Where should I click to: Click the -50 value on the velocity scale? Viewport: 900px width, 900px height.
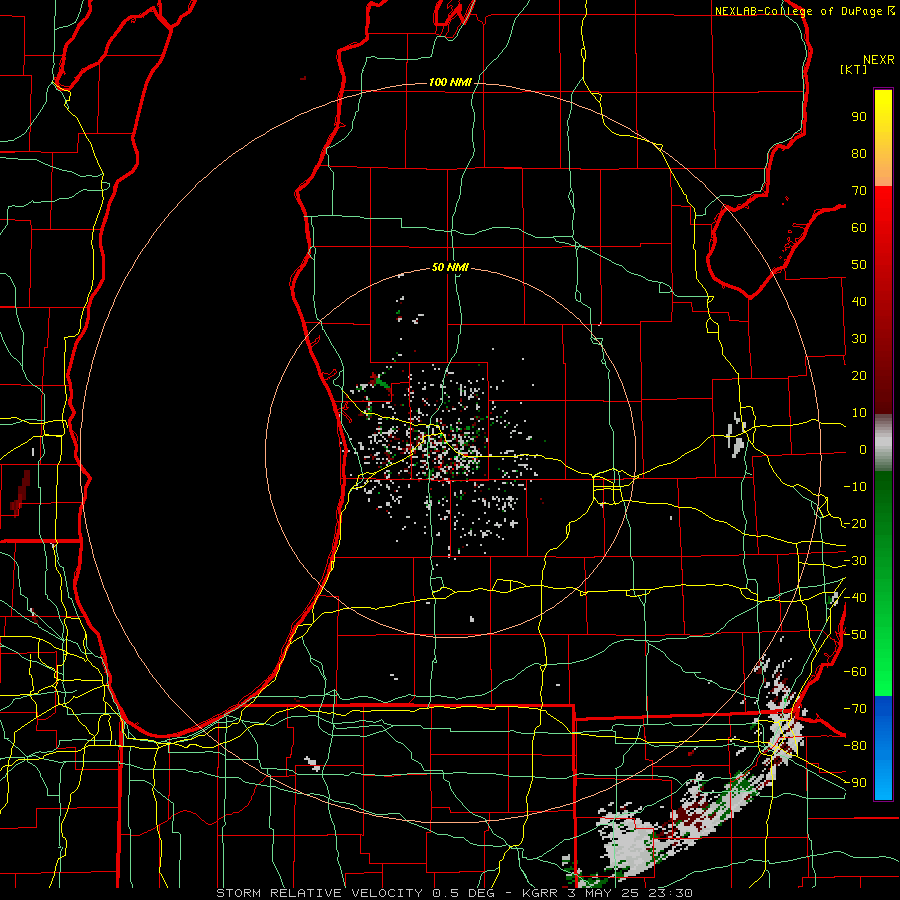click(x=855, y=635)
